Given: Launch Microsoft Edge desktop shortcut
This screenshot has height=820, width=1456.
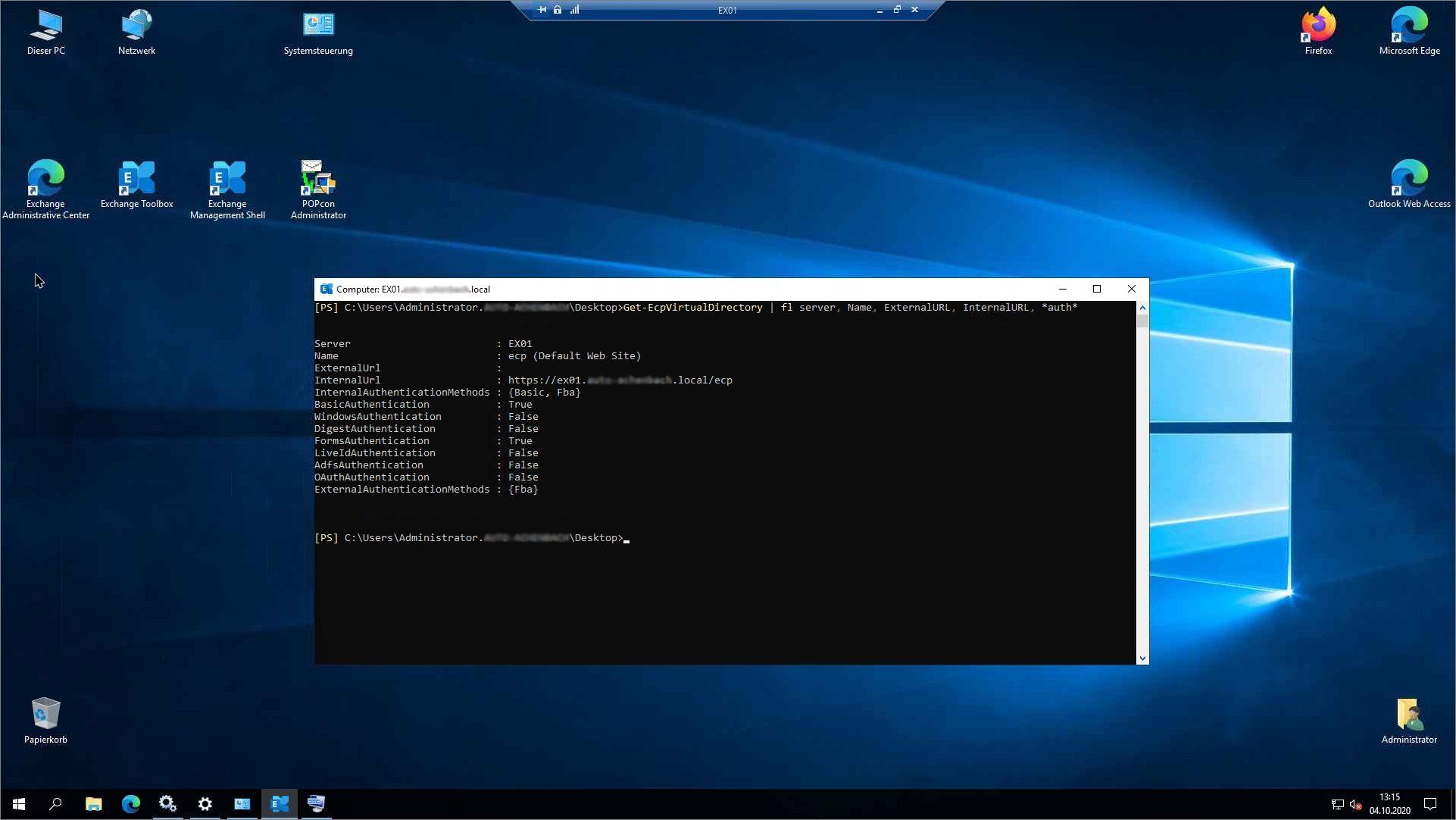Looking at the screenshot, I should coord(1409,32).
